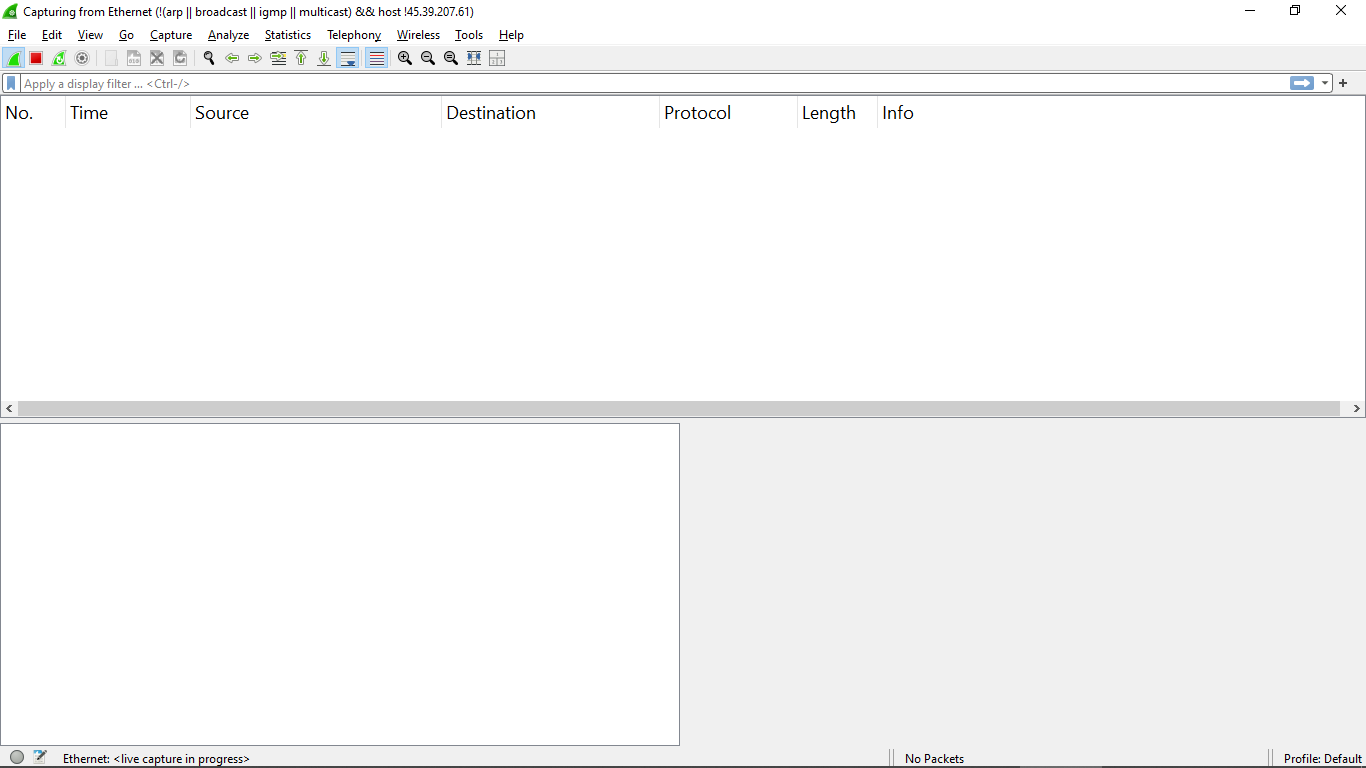Sort packets by Source column
This screenshot has width=1366, height=768.
[x=316, y=113]
